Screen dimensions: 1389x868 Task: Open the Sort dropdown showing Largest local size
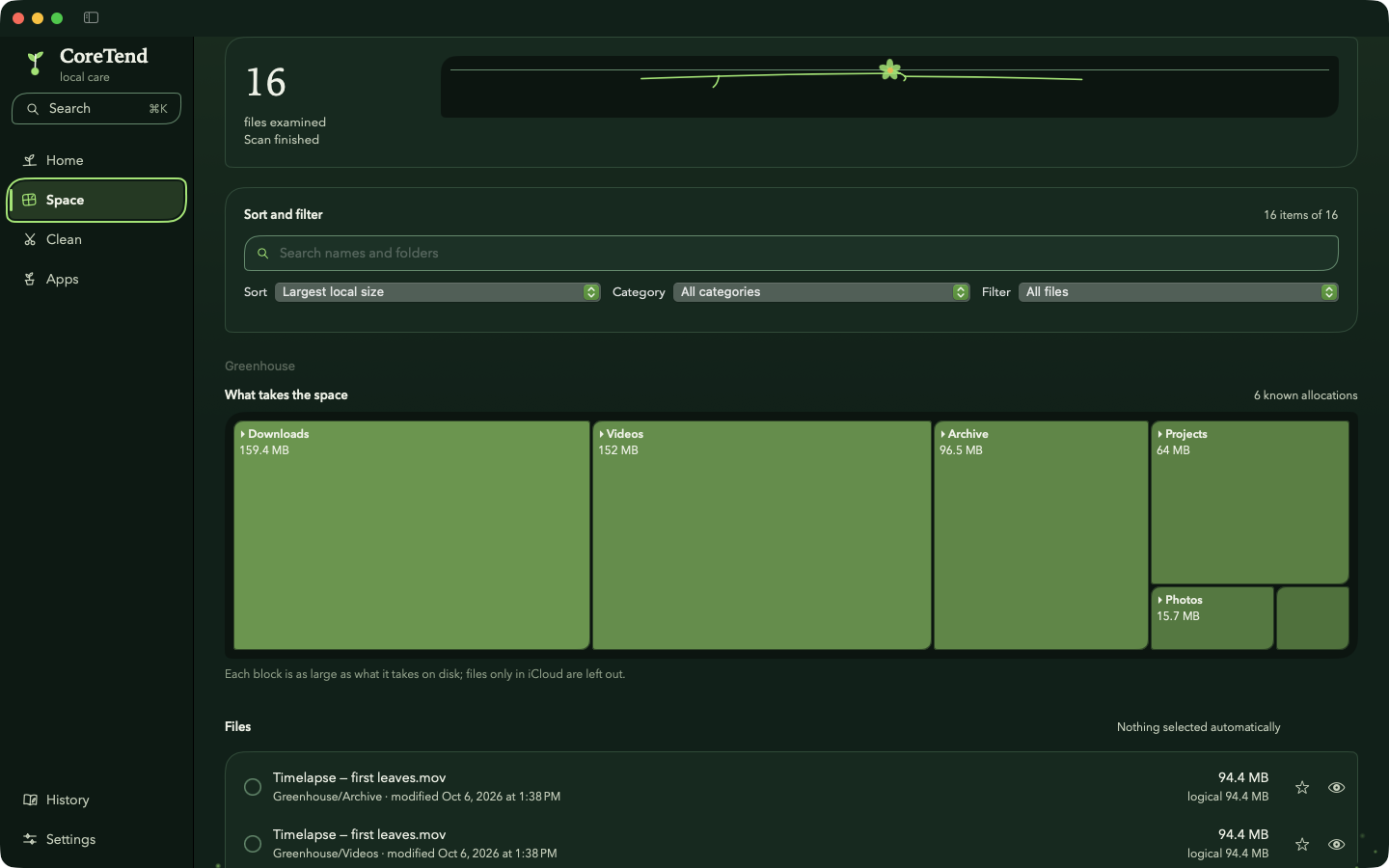[x=438, y=292]
